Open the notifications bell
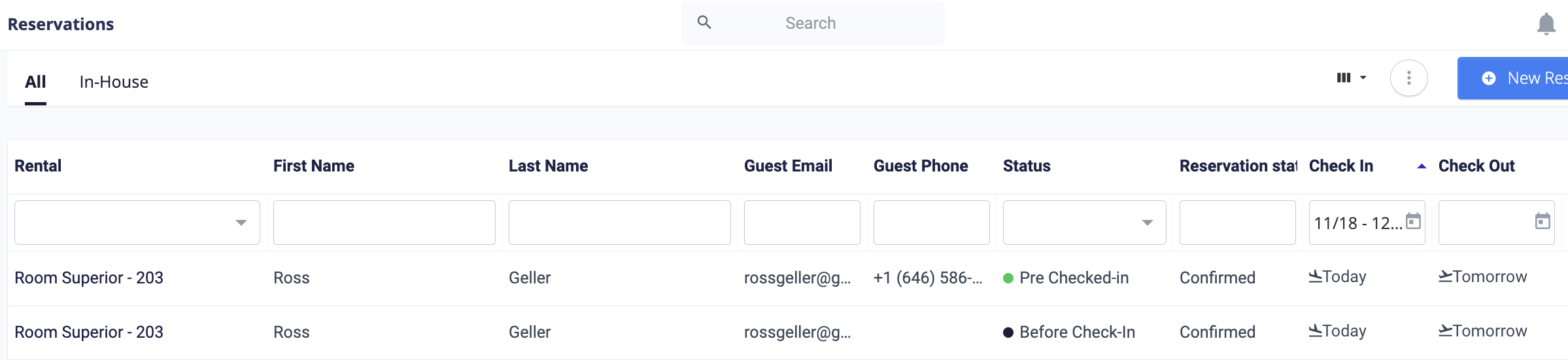 click(1546, 24)
